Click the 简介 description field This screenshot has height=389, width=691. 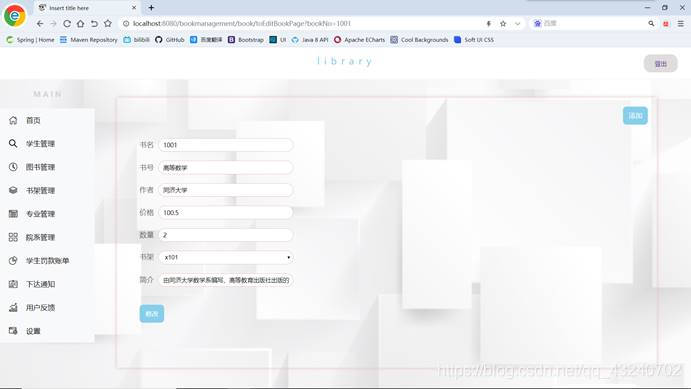tap(226, 280)
